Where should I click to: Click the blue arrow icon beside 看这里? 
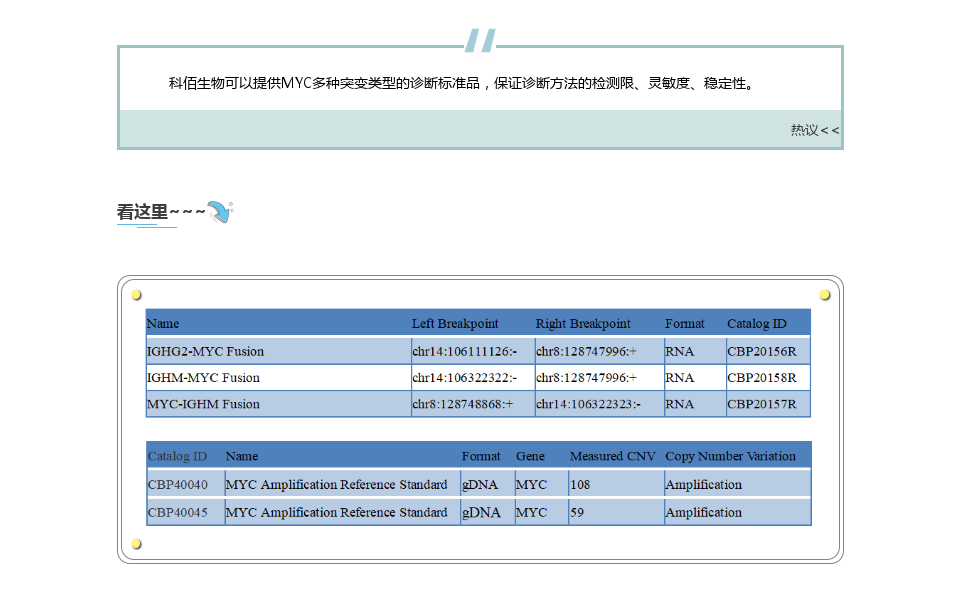[220, 212]
